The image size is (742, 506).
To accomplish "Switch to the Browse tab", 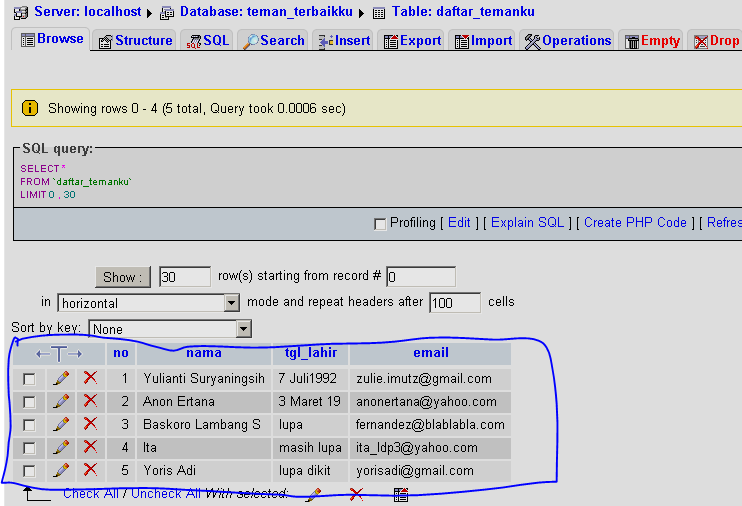I will click(x=52, y=39).
